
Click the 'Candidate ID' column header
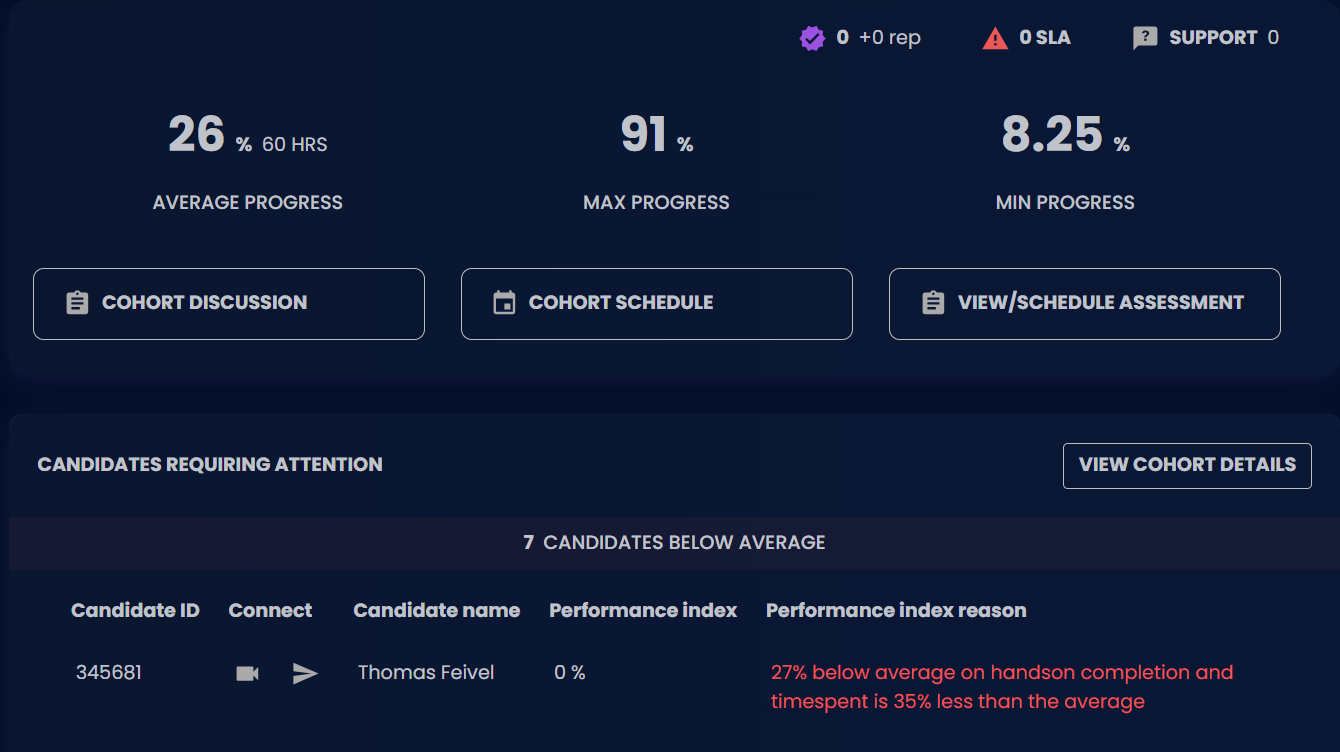pos(135,611)
